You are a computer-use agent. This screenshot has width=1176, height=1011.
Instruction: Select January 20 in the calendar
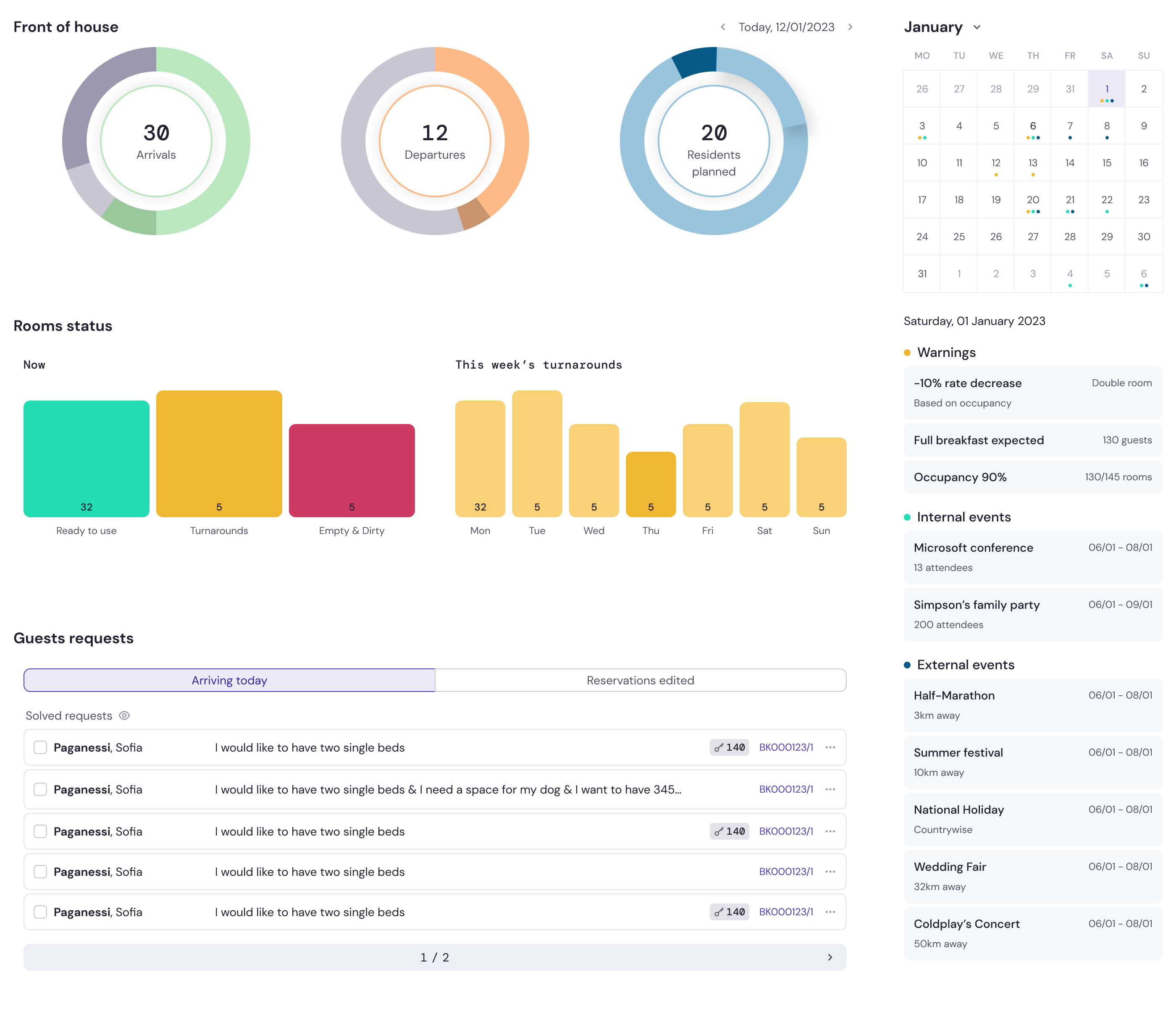(x=1032, y=200)
